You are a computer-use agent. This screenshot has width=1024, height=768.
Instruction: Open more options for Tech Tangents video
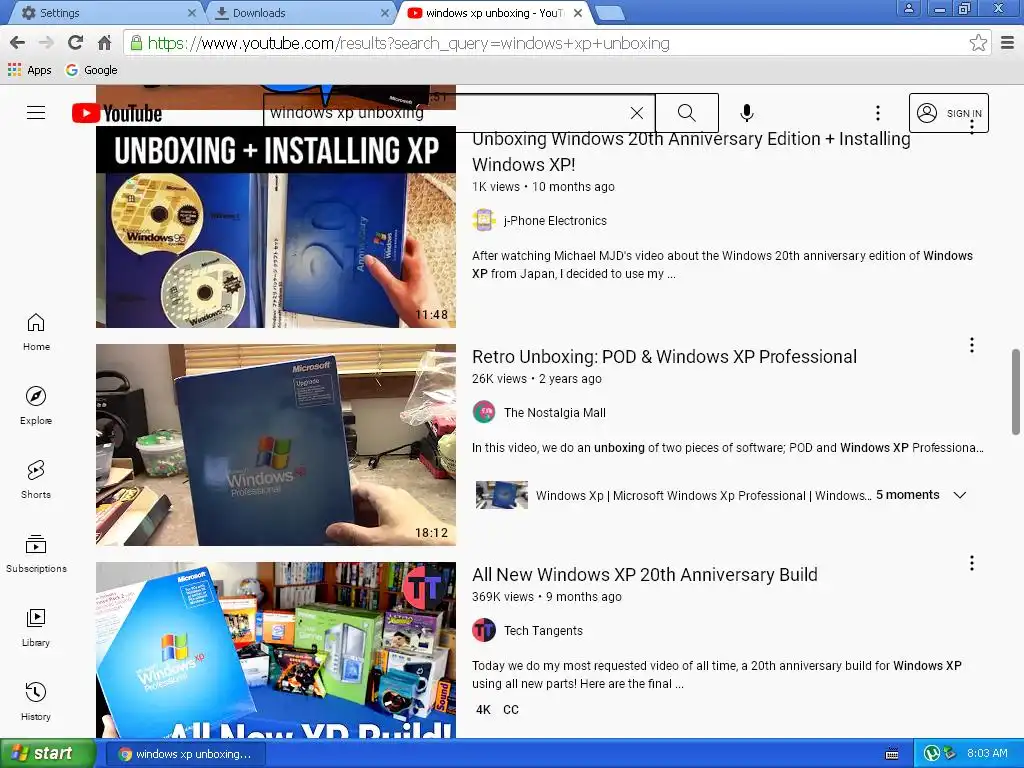(972, 563)
